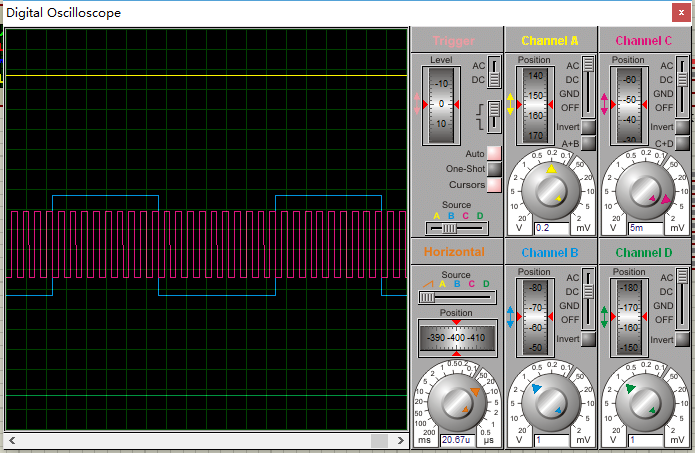This screenshot has height=453, width=695.
Task: Click the waveform scrollbar left arrow
Action: (12, 441)
